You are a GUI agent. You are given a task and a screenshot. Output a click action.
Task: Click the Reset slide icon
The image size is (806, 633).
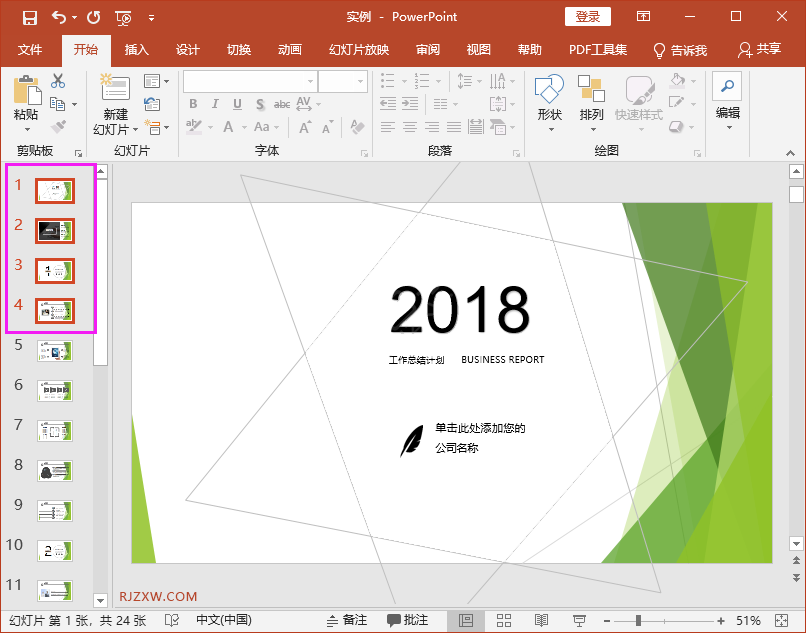(x=152, y=104)
